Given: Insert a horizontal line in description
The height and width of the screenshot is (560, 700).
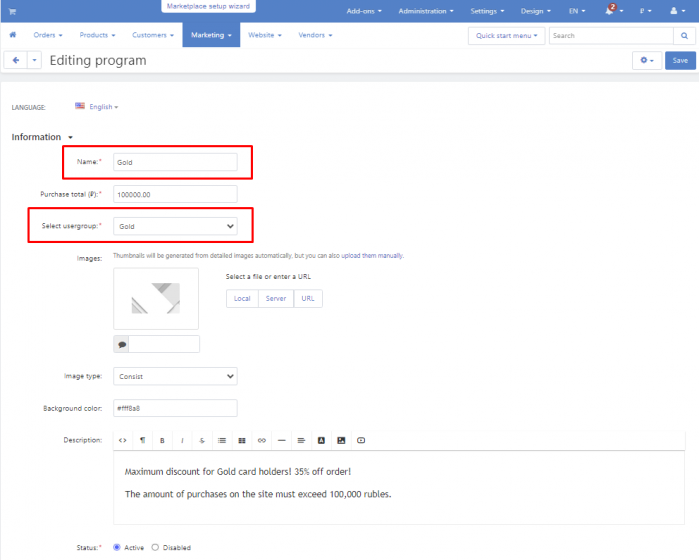Looking at the screenshot, I should click(281, 440).
